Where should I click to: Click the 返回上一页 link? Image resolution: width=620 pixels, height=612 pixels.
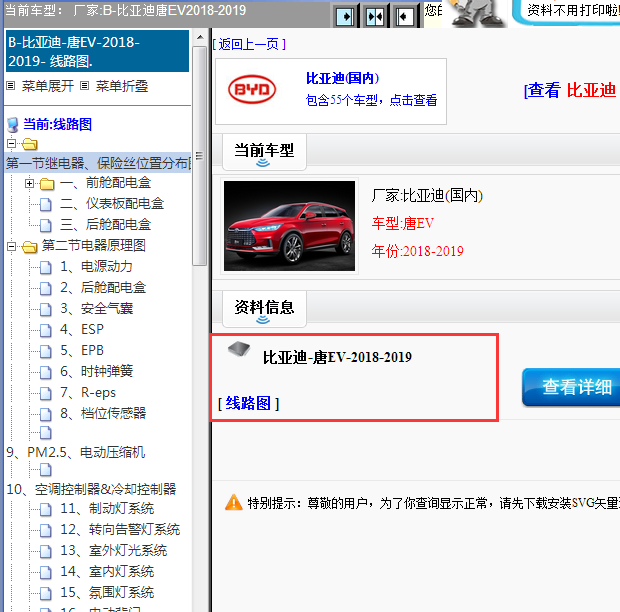pyautogui.click(x=249, y=44)
